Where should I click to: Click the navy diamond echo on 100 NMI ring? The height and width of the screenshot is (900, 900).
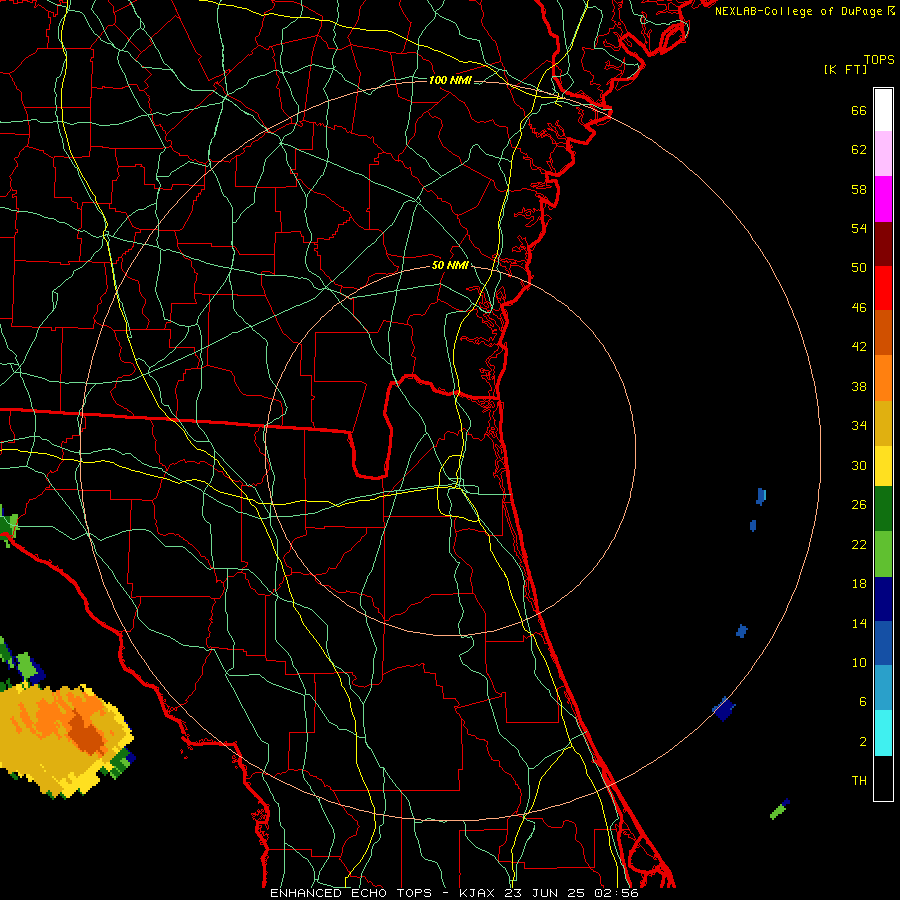[723, 709]
